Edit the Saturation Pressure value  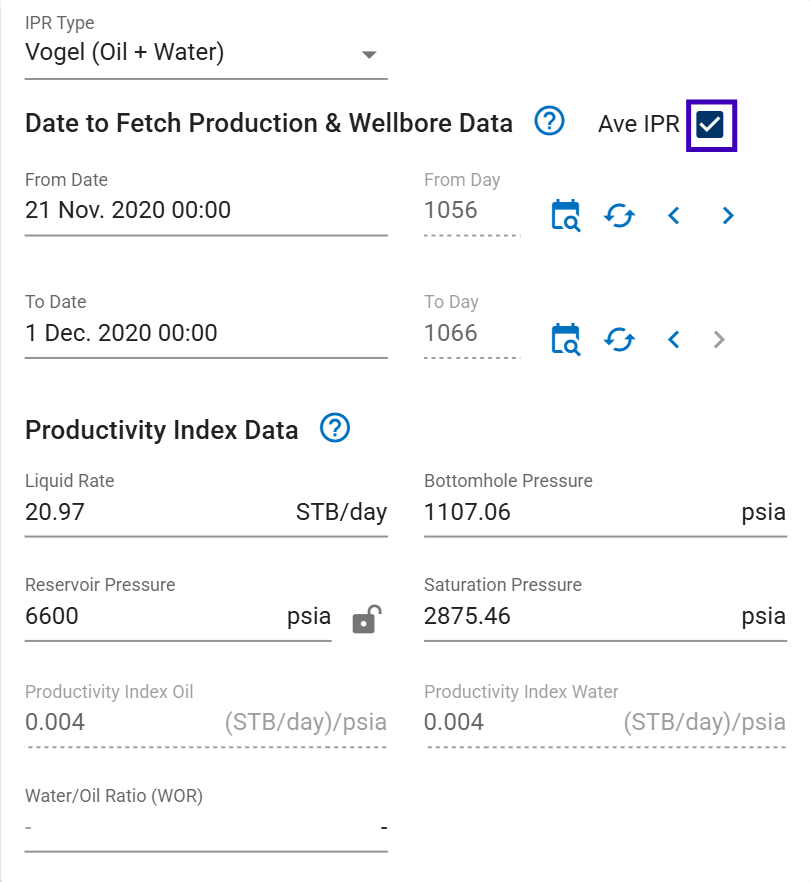570,616
